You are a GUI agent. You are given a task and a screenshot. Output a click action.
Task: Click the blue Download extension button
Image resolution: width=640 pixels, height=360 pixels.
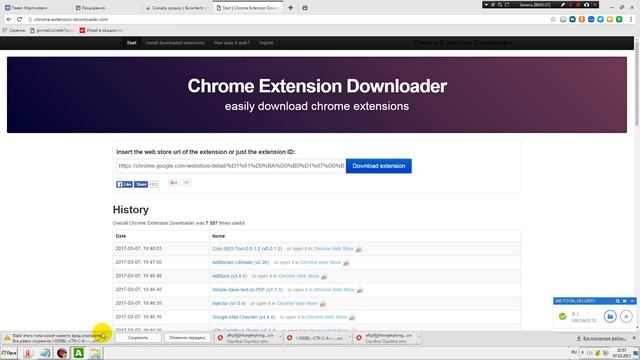click(x=379, y=166)
